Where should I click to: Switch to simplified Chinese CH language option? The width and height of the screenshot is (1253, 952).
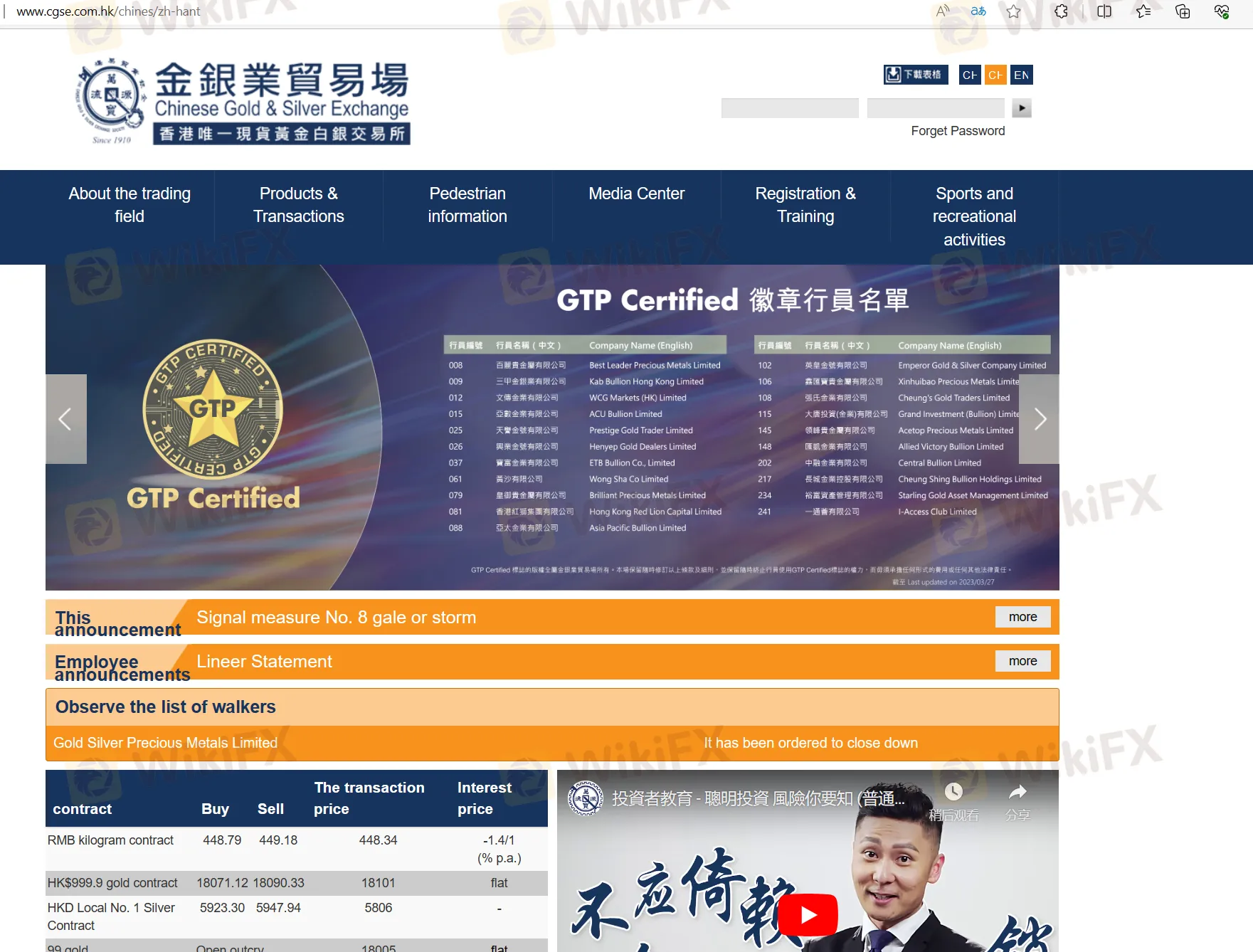(969, 74)
